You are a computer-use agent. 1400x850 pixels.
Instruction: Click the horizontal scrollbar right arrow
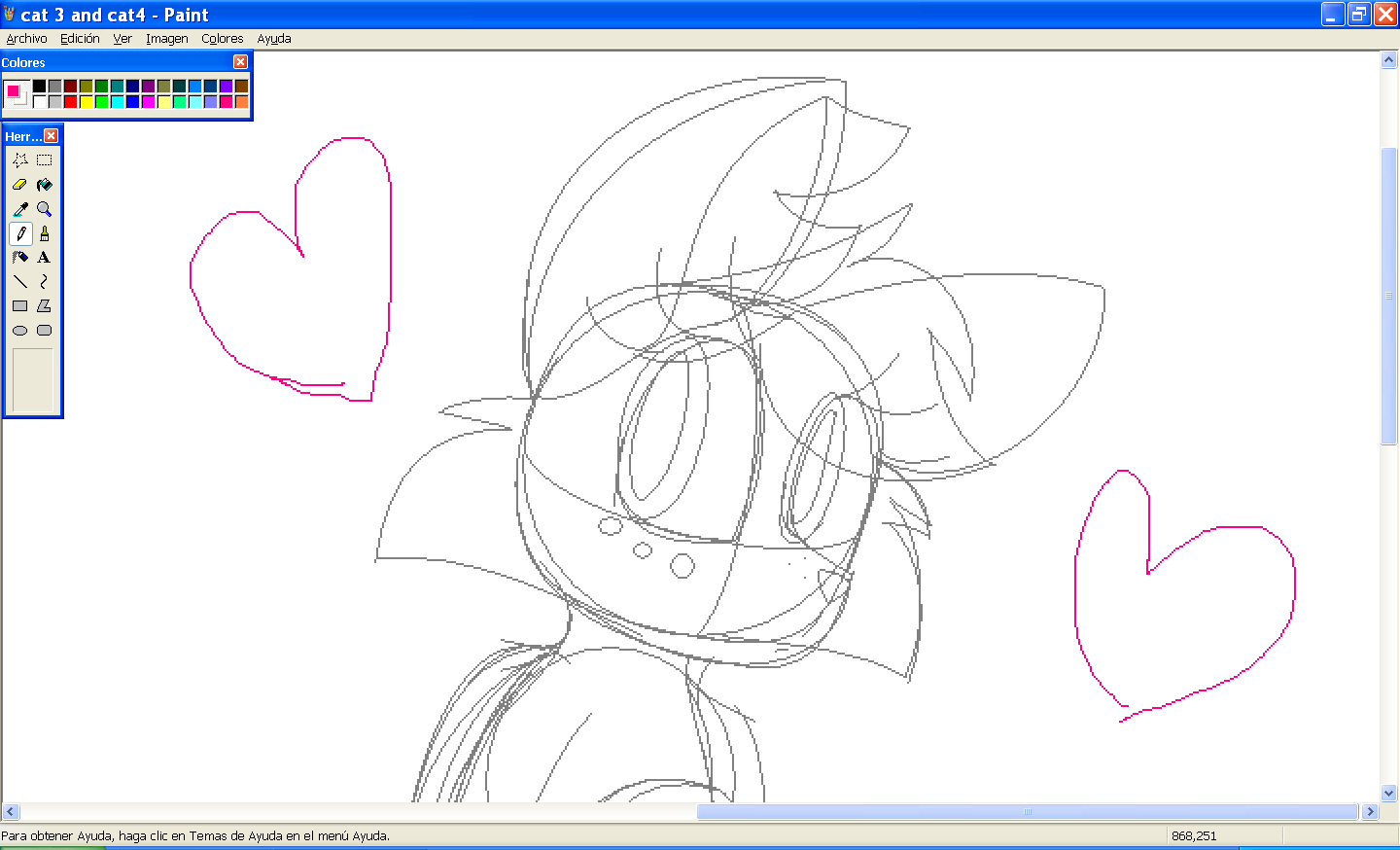[x=1371, y=811]
